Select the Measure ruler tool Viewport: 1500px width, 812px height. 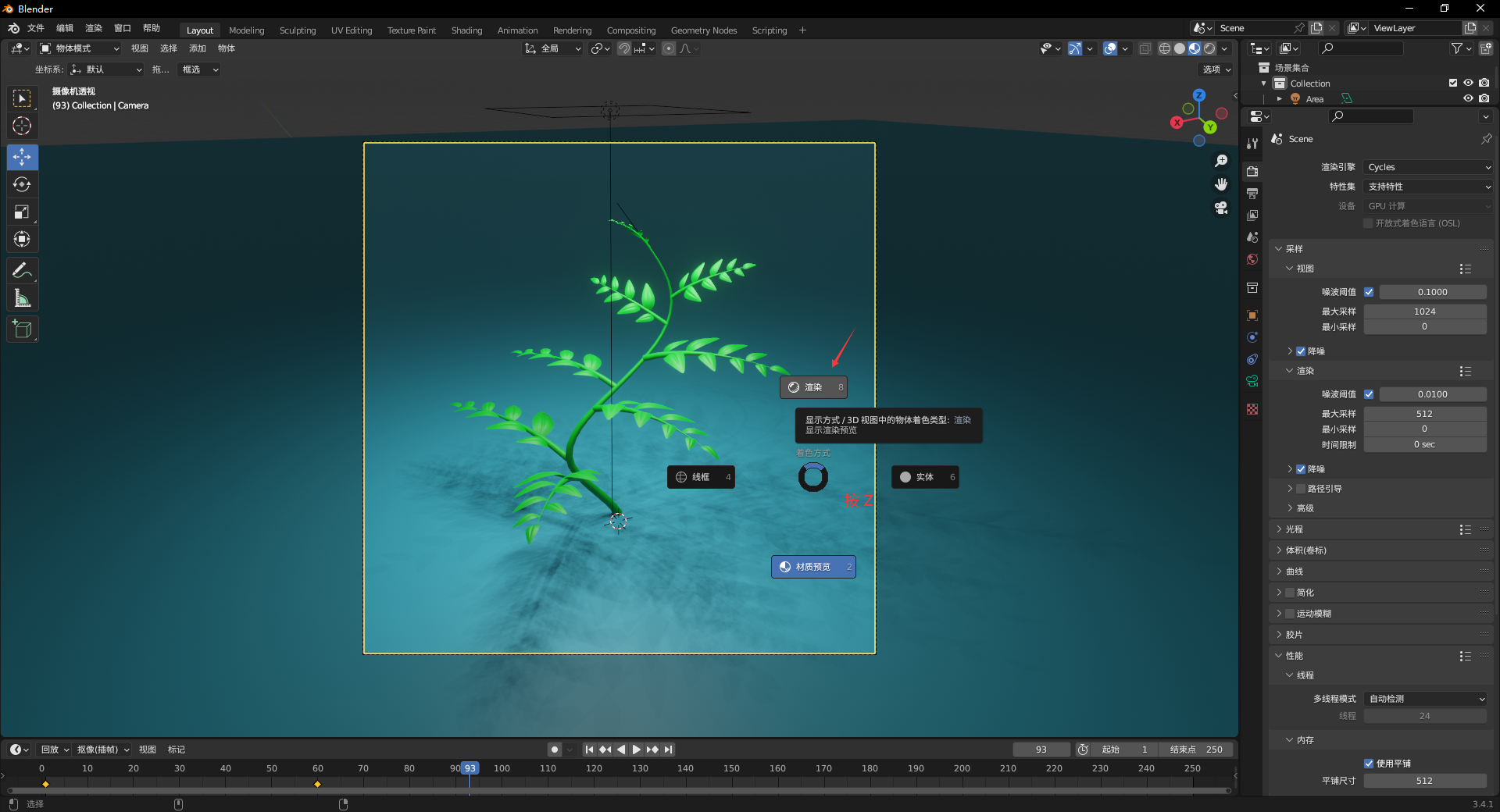tap(22, 298)
